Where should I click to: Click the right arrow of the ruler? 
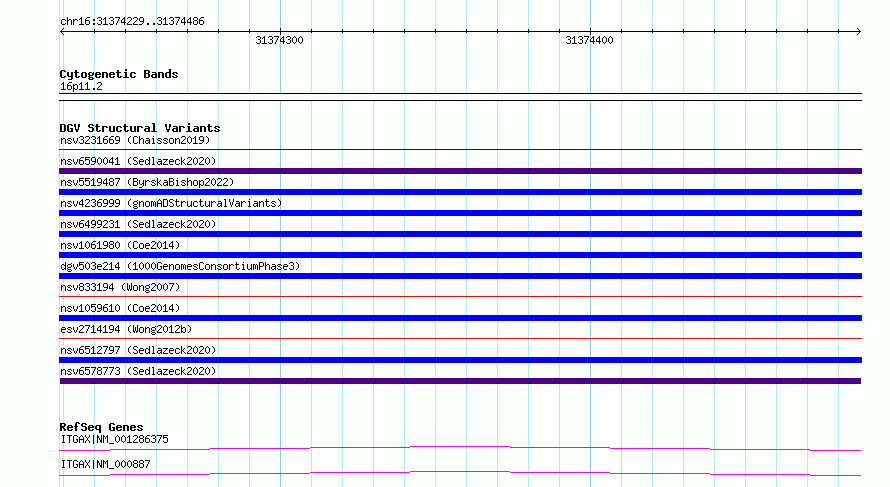pos(858,32)
